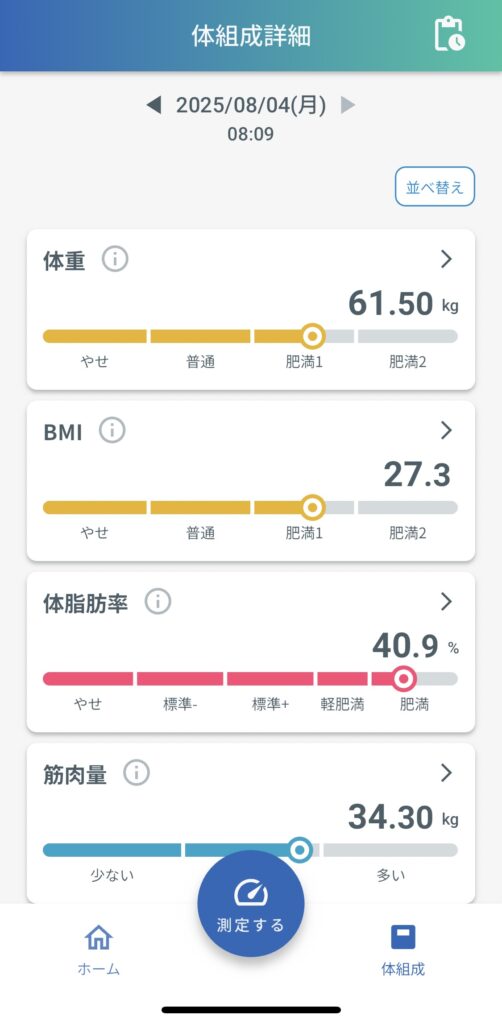Click the 体脂肪率 gauge marker on 肥満
Viewport: 502px width, 1024px height.
point(405,679)
